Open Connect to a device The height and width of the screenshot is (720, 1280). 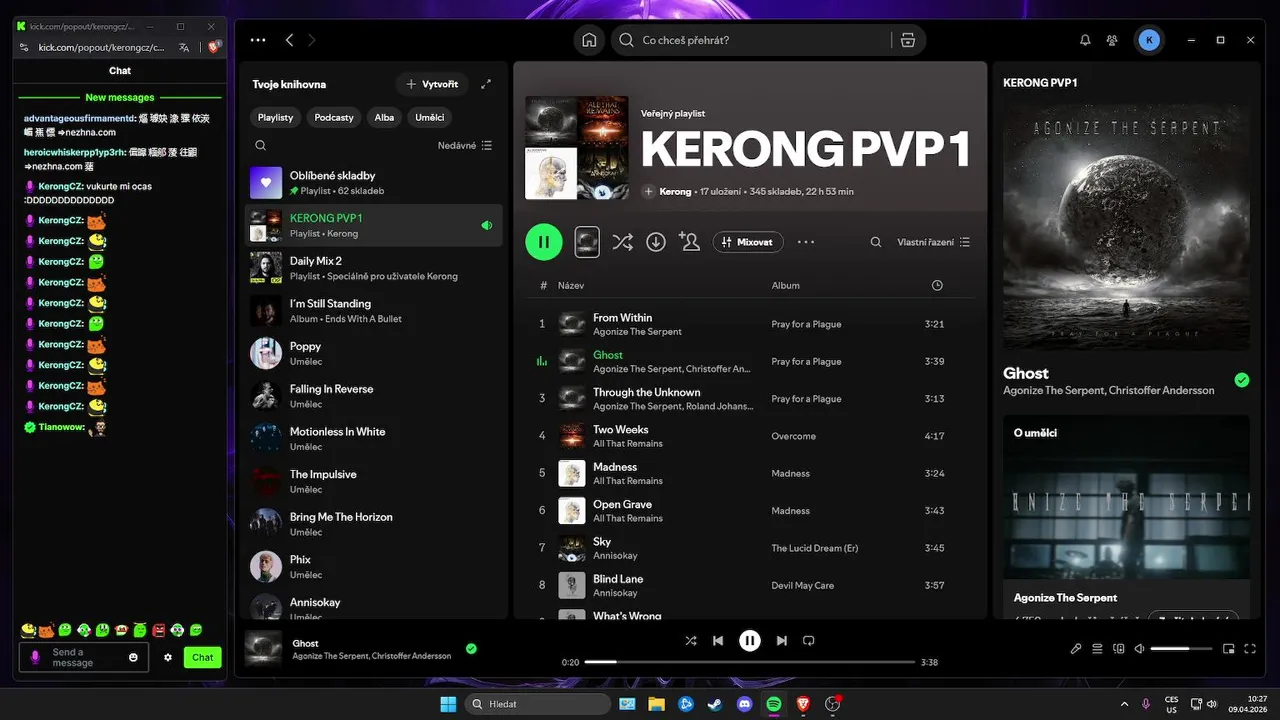[x=1119, y=649]
